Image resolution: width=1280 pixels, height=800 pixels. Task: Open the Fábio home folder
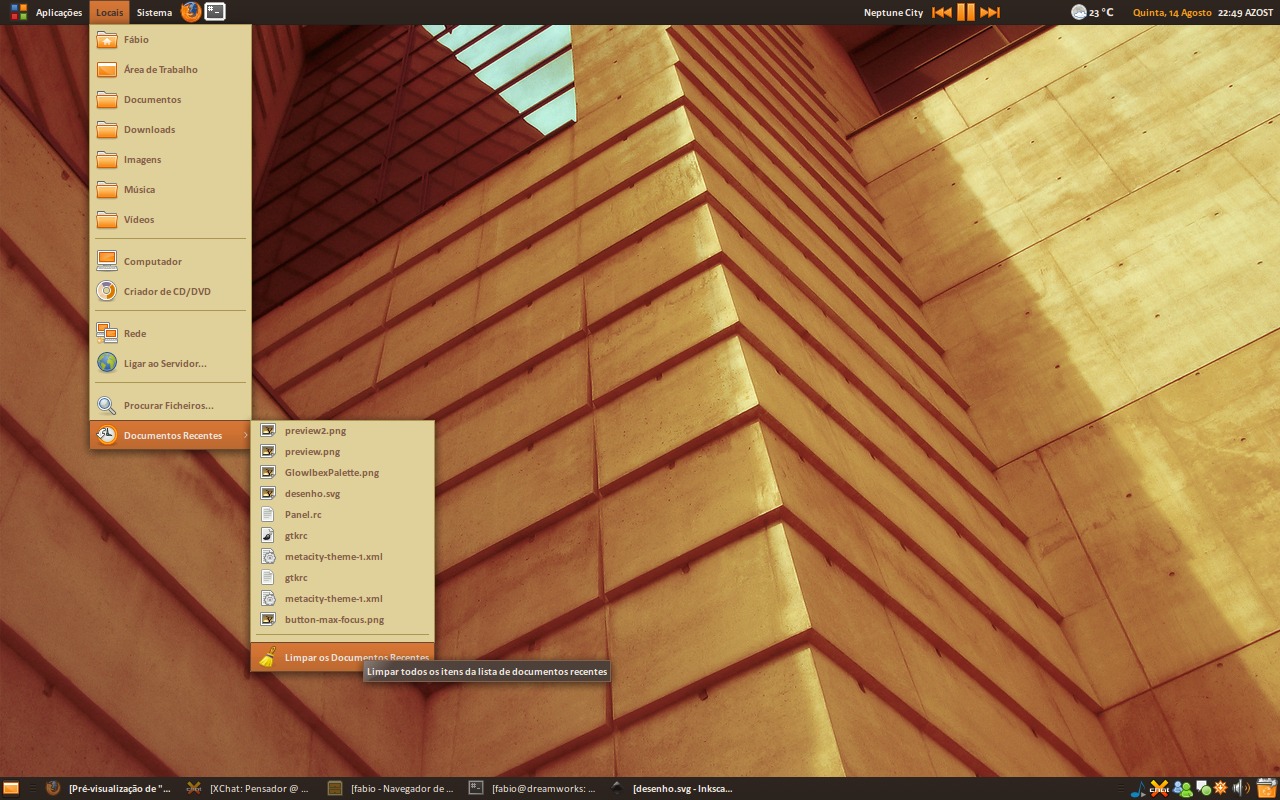point(170,40)
